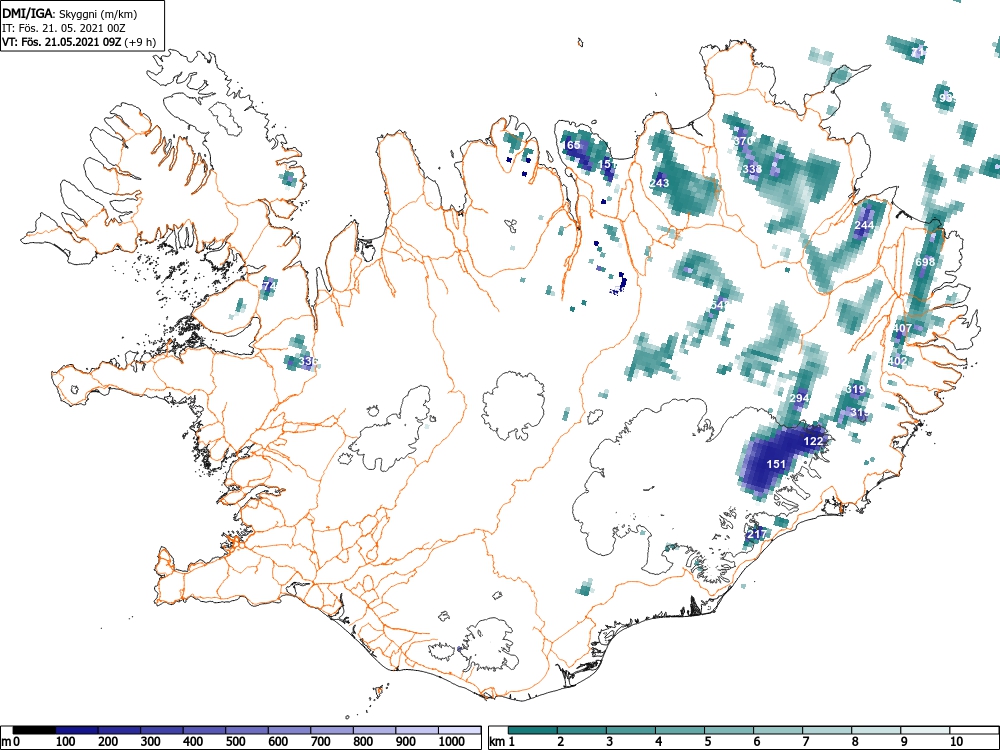
Task: Click the init time 'IT: Fös. 21. 05. 2021 00Z'
Action: (63, 28)
